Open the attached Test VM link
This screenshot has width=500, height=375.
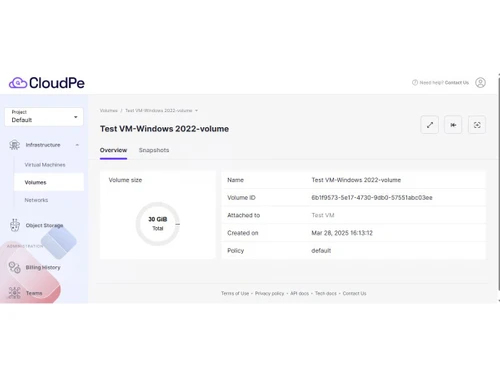[x=323, y=215]
